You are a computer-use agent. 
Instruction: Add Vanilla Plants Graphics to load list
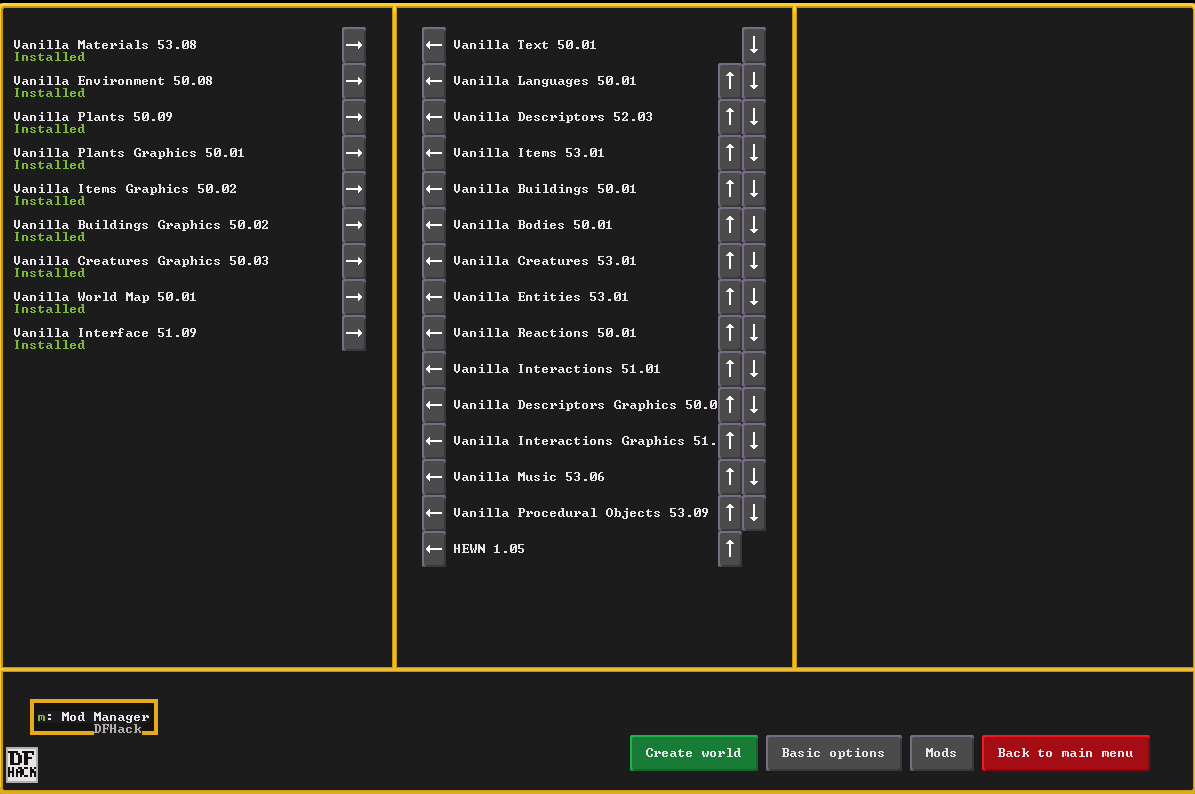[x=354, y=153]
